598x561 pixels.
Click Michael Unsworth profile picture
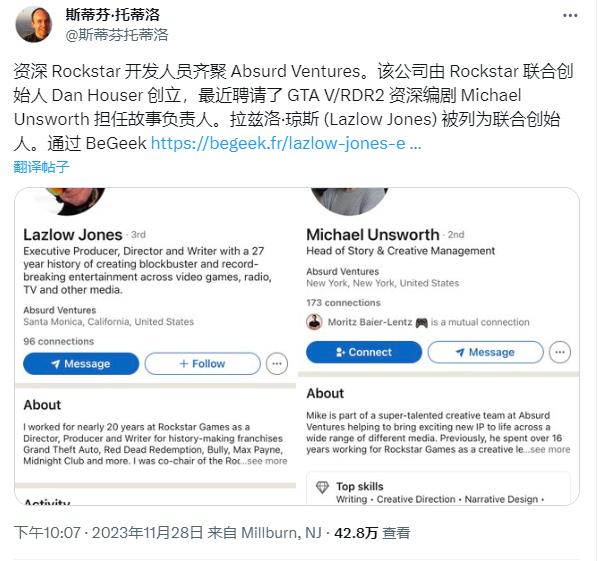pos(349,200)
